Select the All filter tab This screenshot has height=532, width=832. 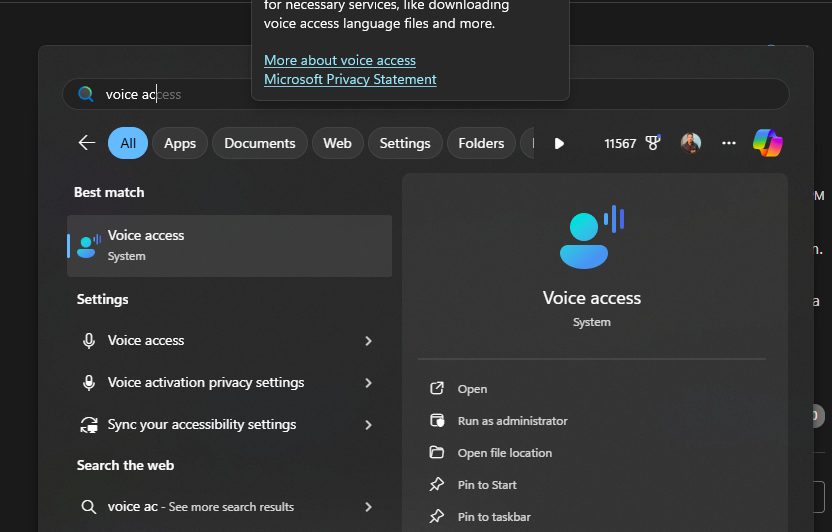click(x=128, y=143)
